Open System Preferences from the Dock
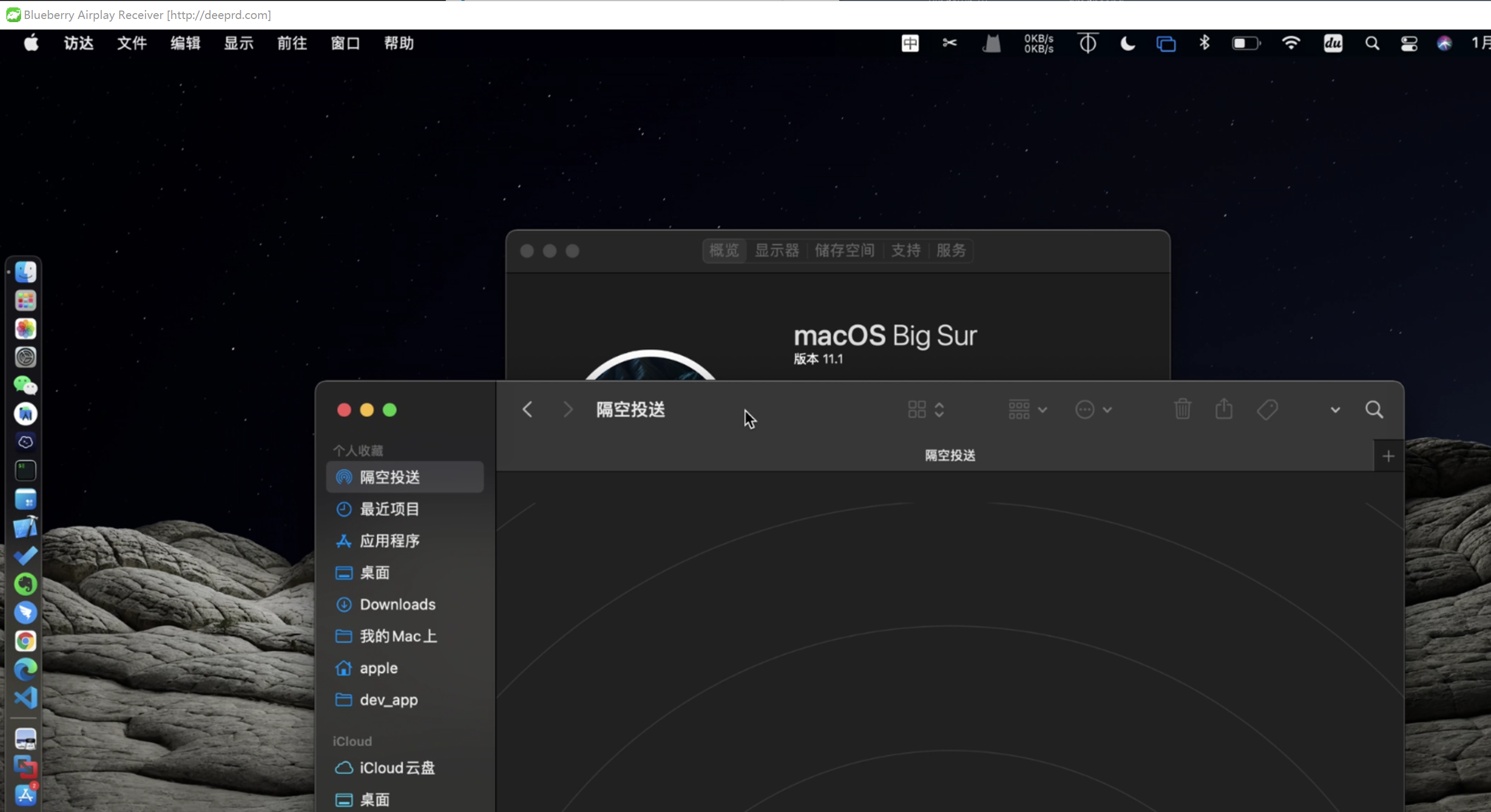The image size is (1491, 812). 25,357
